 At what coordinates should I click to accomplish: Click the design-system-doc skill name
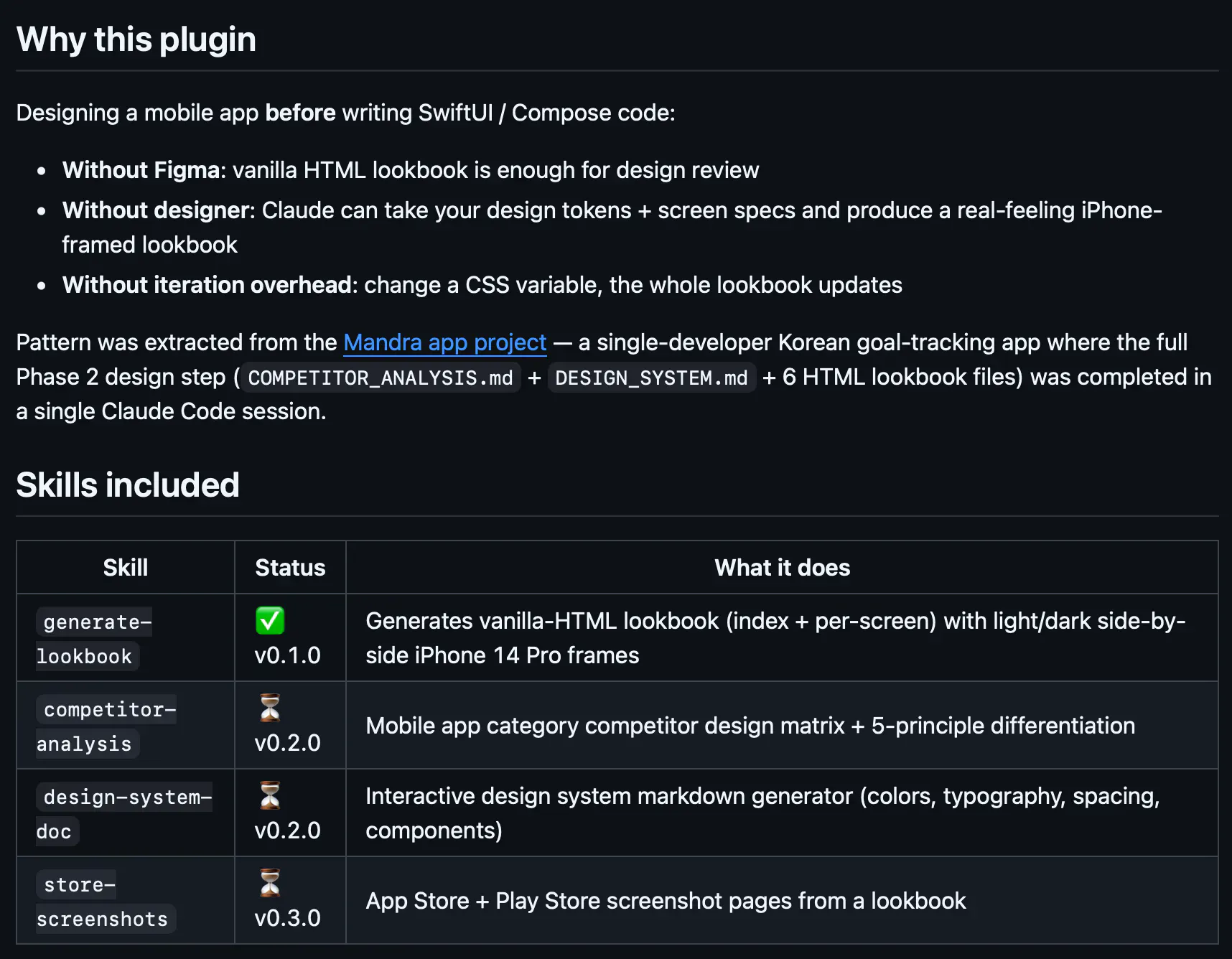pos(124,814)
